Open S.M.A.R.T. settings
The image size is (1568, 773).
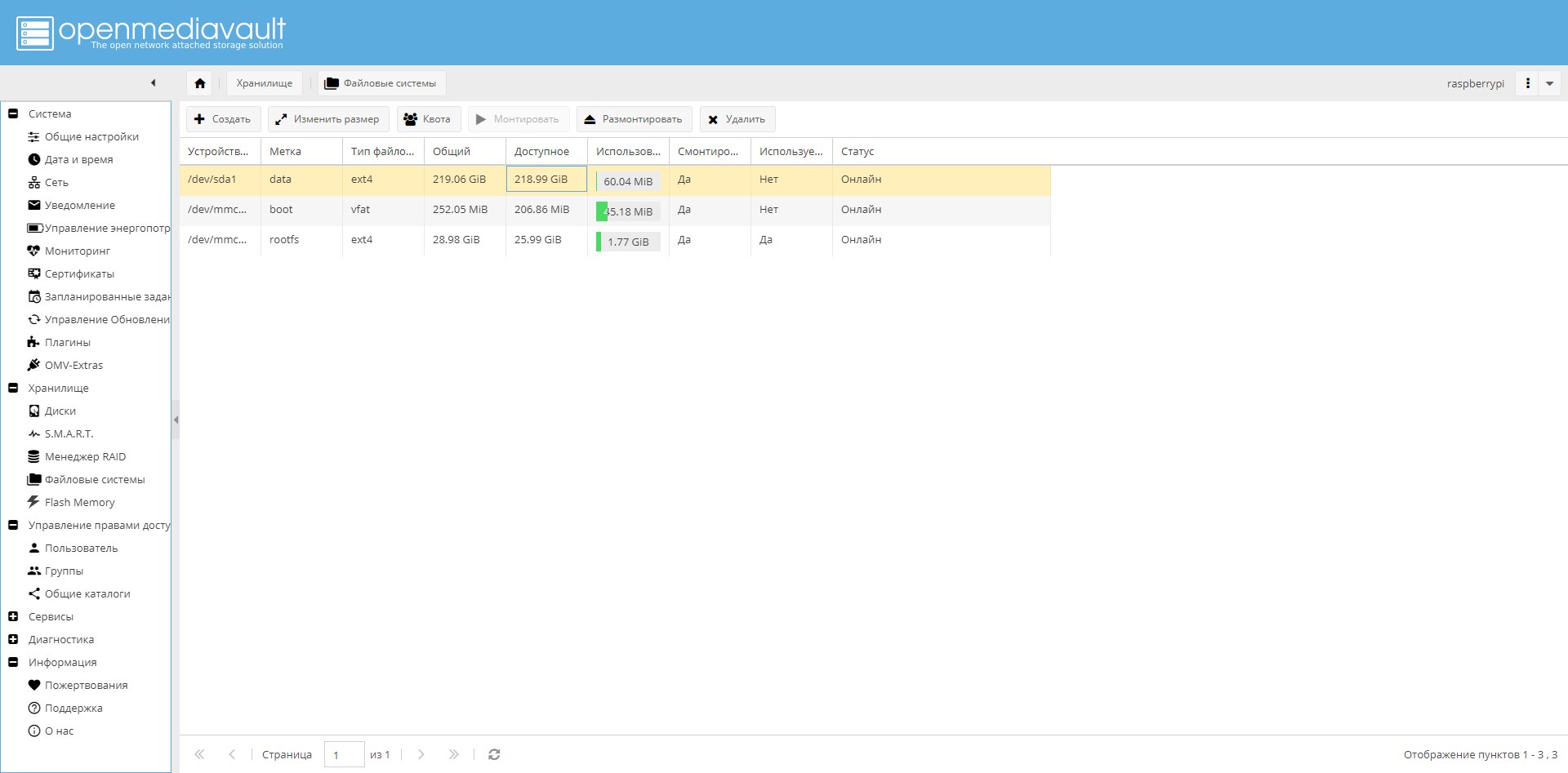(69, 434)
